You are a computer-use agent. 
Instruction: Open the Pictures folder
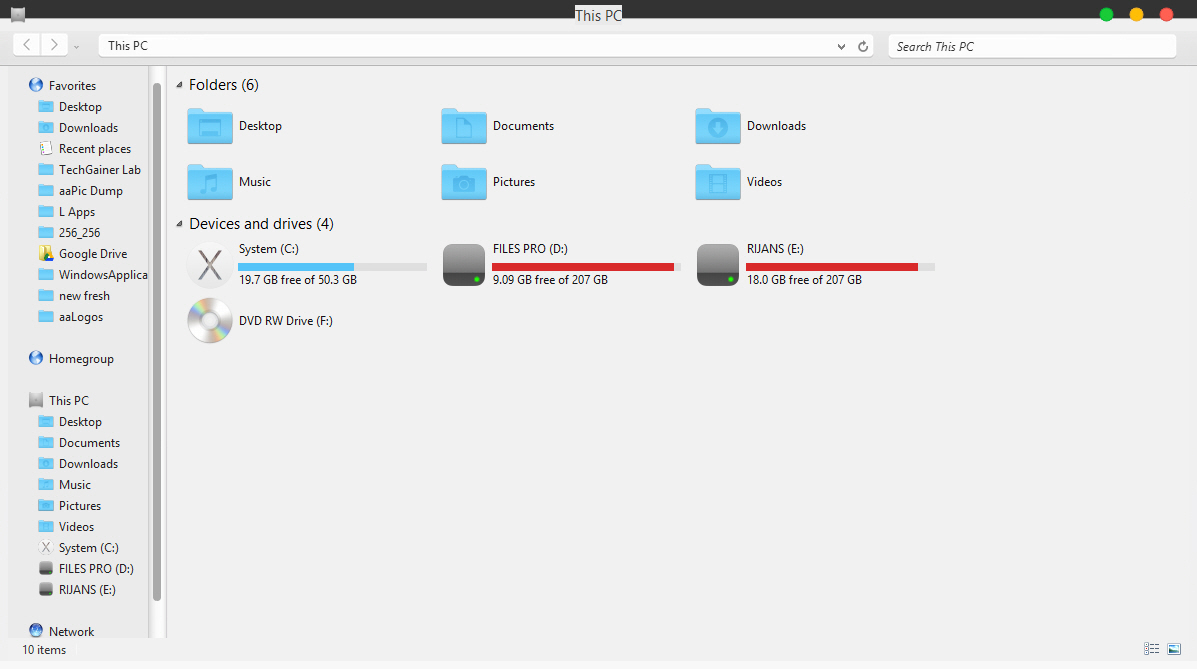(513, 182)
